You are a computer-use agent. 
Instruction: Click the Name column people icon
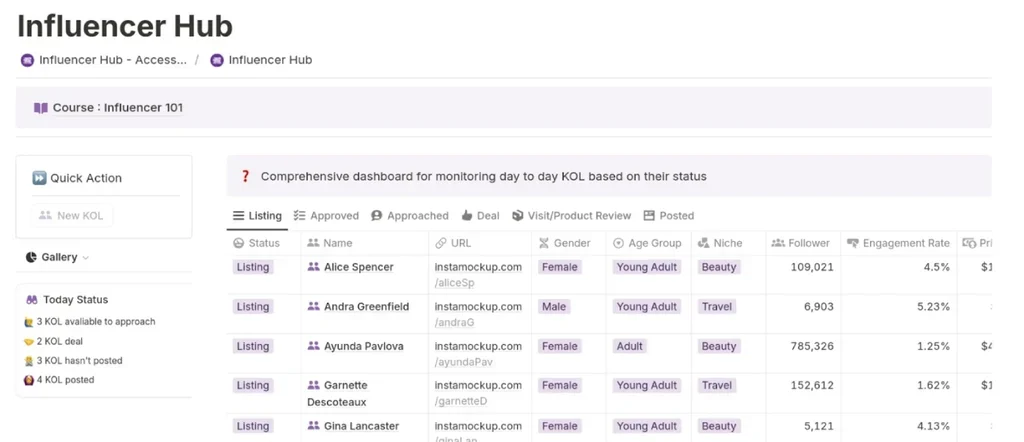[x=313, y=243]
